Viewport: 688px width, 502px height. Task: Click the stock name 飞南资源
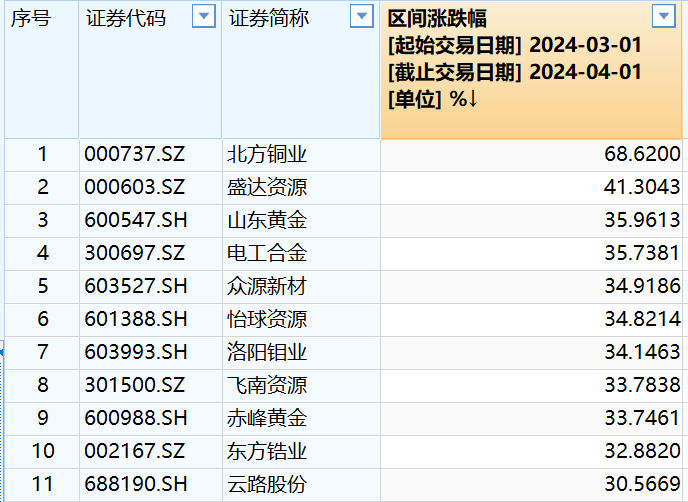267,385
